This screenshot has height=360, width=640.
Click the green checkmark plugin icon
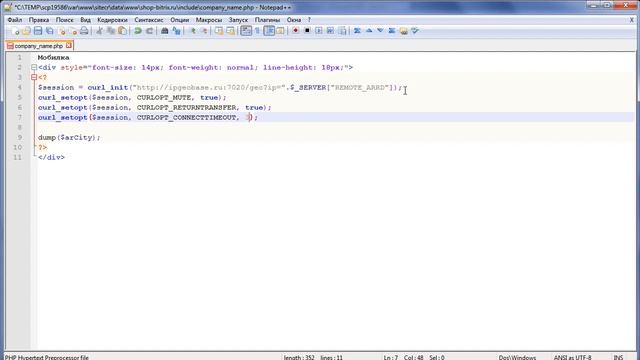click(415, 31)
